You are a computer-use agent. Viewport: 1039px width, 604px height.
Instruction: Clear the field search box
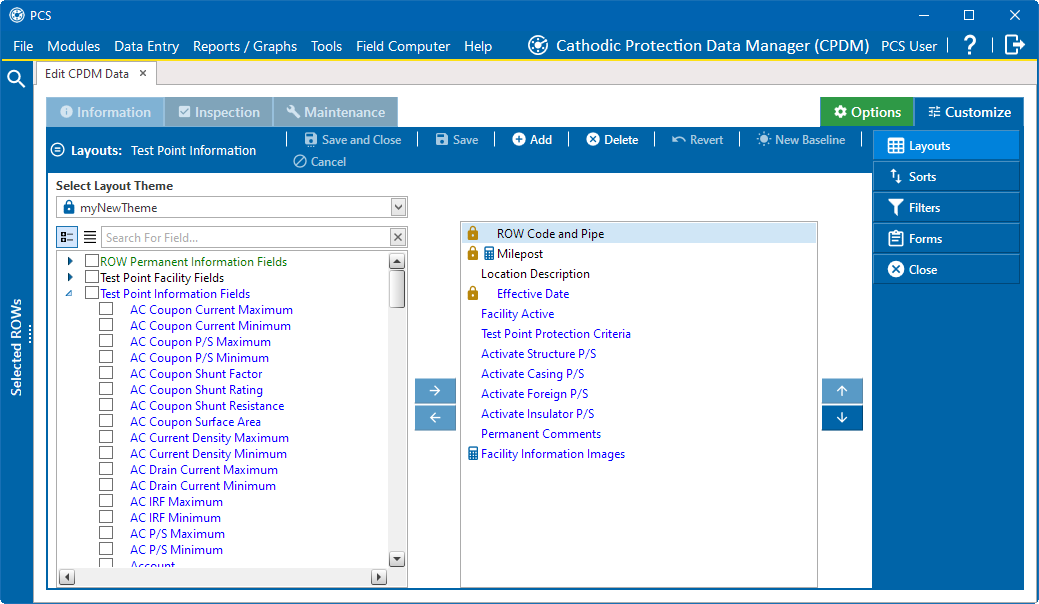point(398,237)
